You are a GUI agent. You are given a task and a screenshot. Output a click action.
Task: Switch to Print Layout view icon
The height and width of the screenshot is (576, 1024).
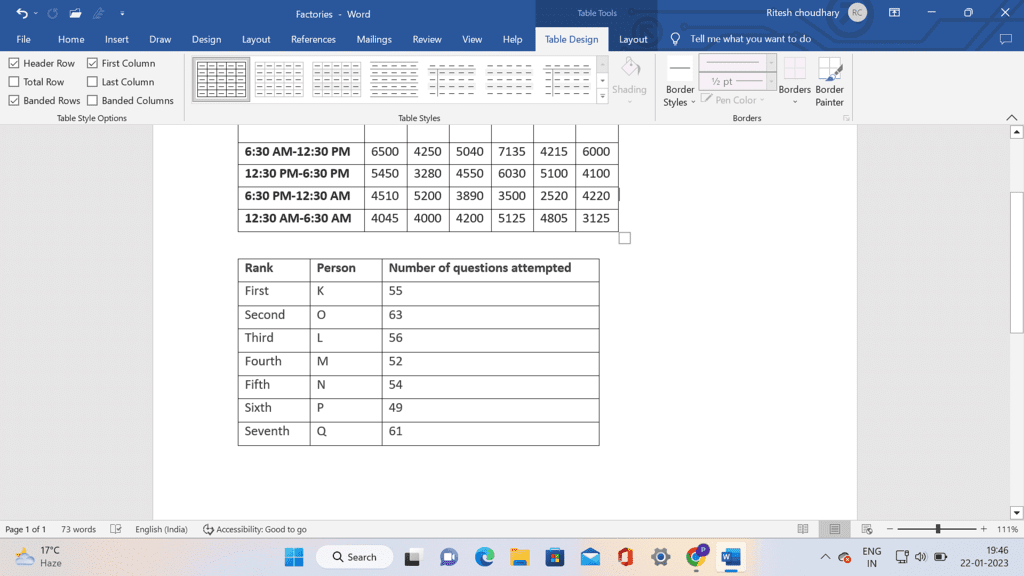(x=835, y=529)
